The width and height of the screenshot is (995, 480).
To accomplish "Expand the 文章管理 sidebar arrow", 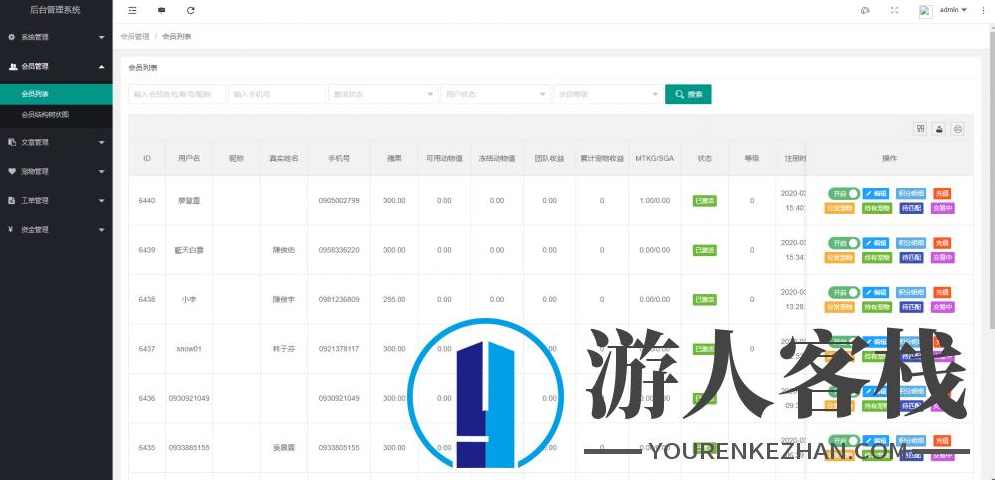I will click(102, 142).
